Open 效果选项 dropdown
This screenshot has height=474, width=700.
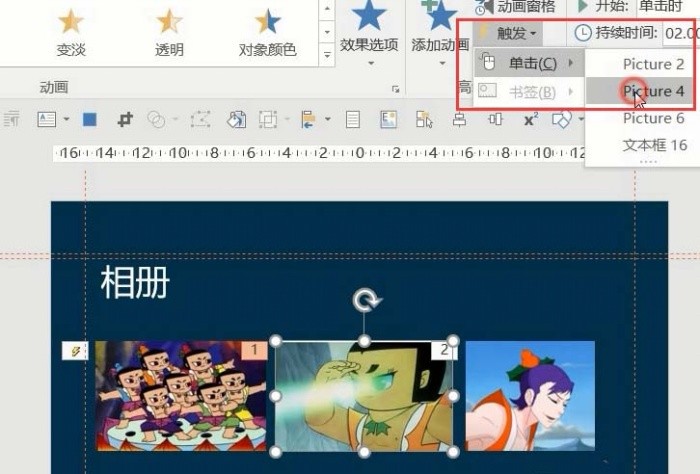coord(369,33)
